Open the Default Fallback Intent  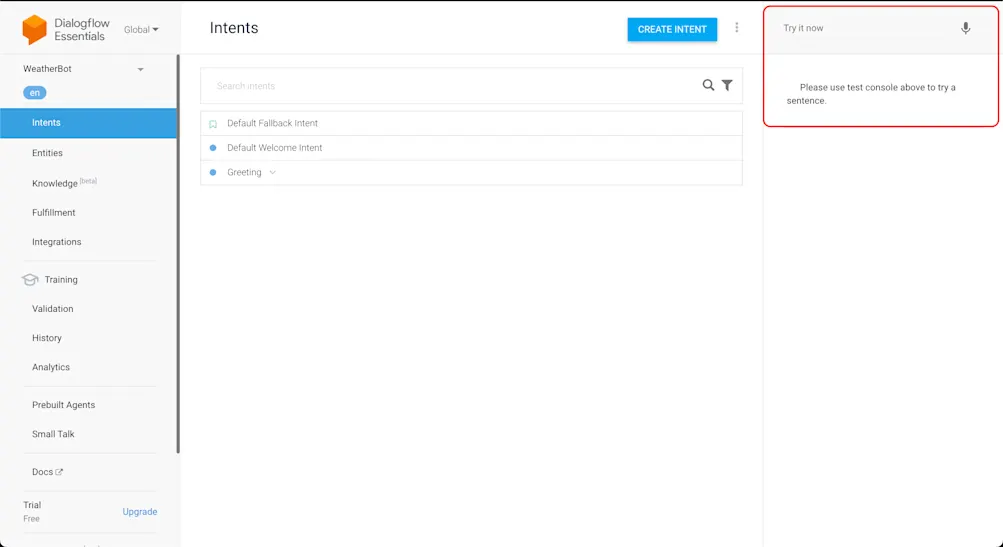(x=272, y=123)
